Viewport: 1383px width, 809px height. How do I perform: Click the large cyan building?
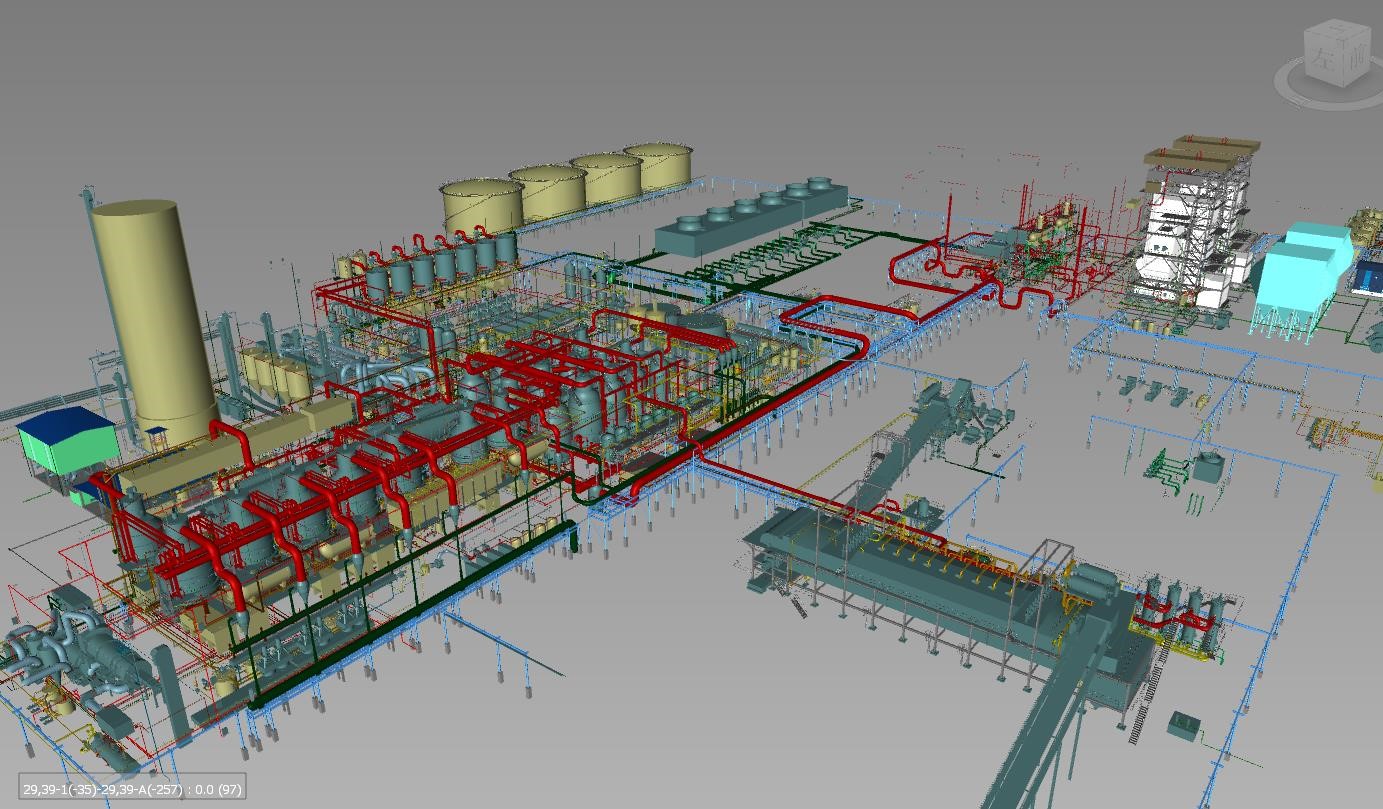[x=1302, y=273]
